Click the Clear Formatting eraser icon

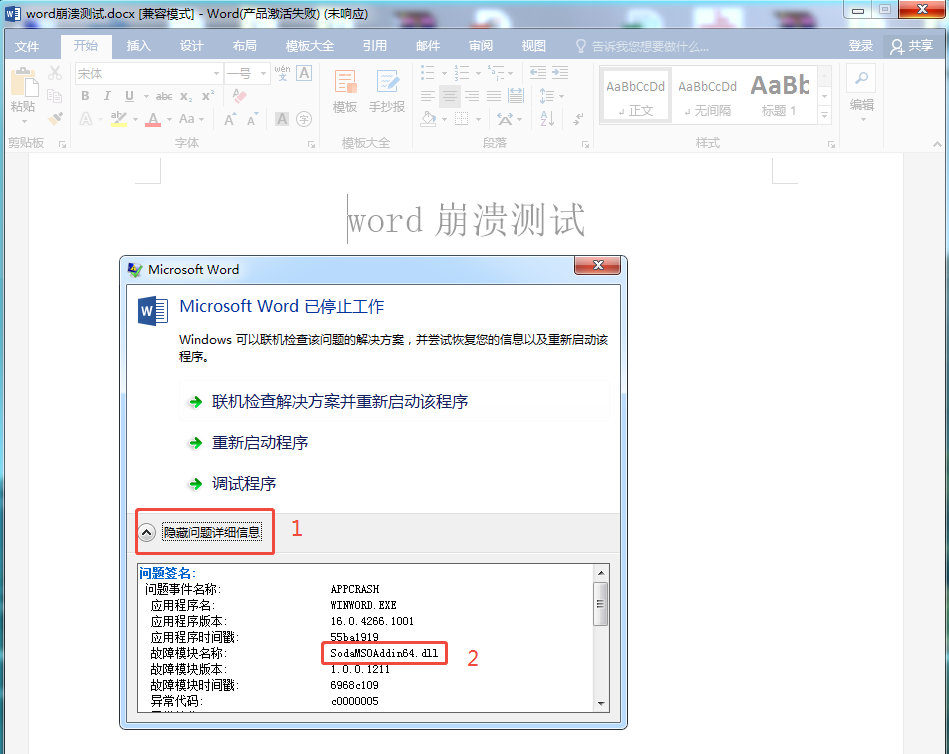click(239, 96)
